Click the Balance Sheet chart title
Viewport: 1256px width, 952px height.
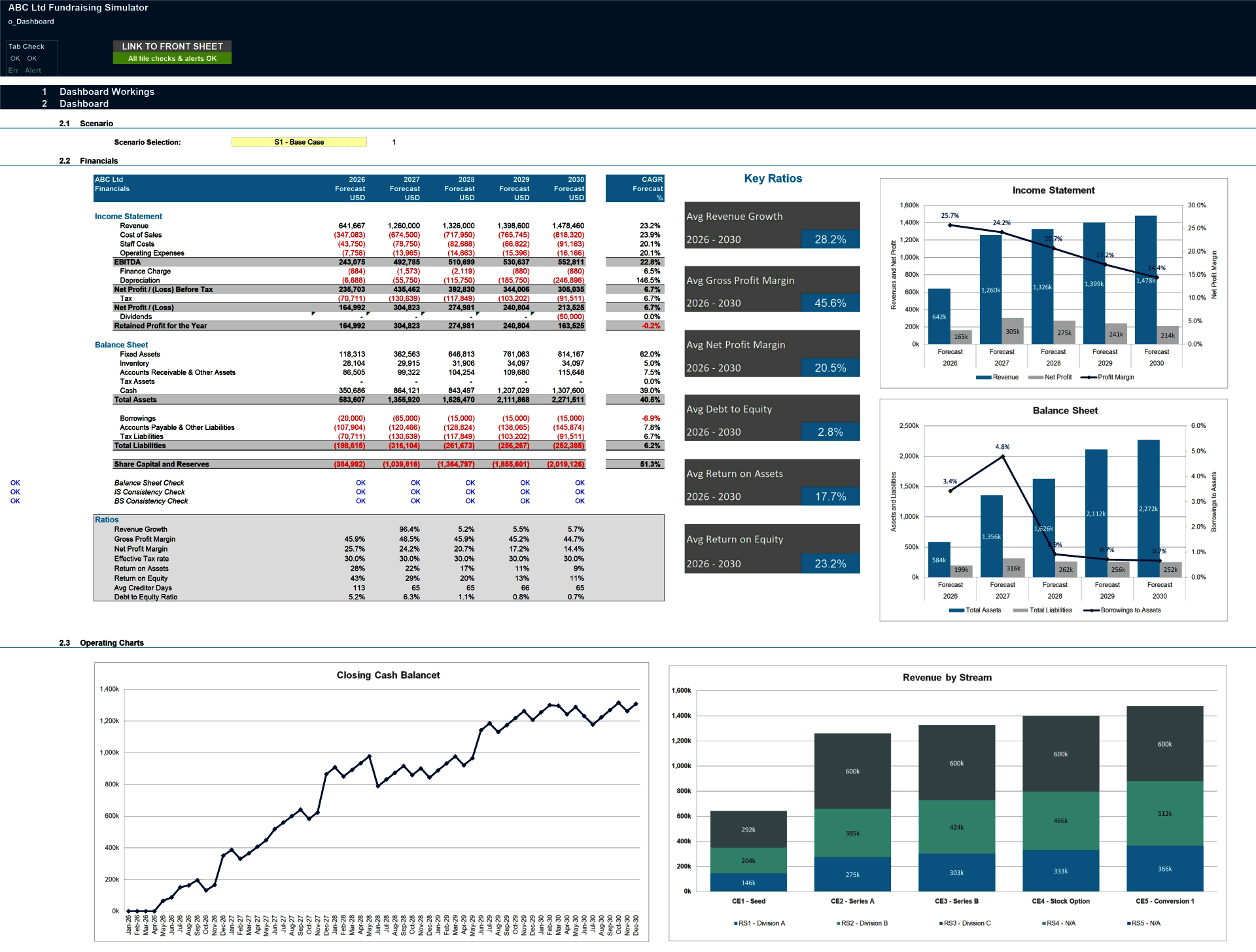(x=1065, y=411)
